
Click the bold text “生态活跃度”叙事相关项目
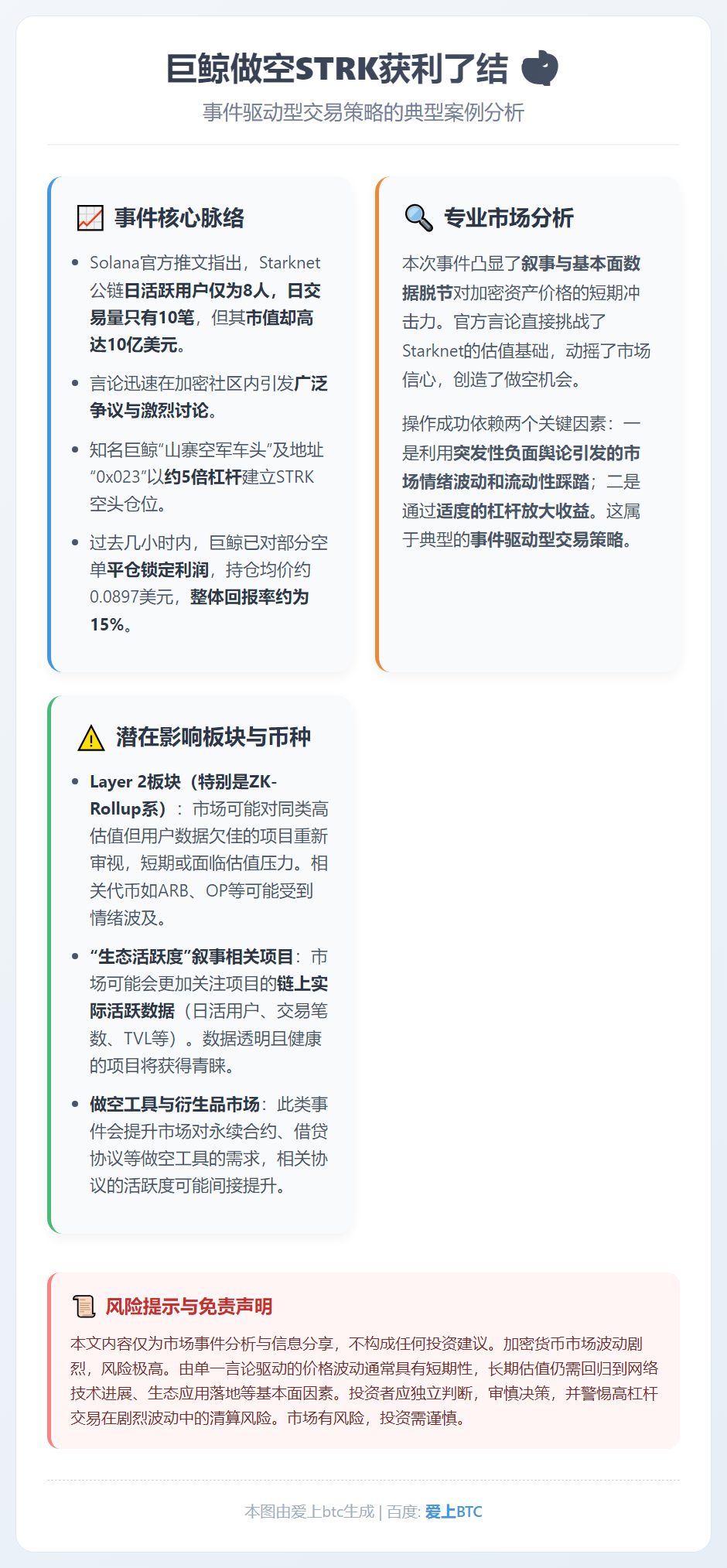click(x=192, y=957)
